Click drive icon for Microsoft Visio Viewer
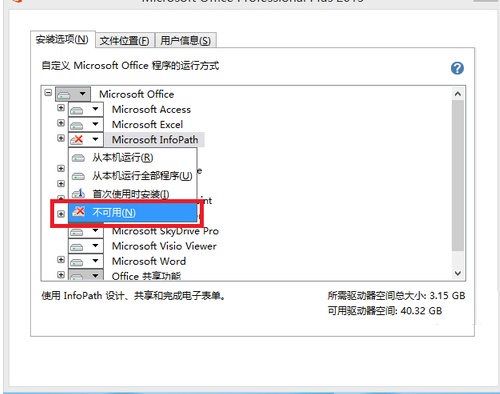This screenshot has height=394, width=500. click(77, 247)
